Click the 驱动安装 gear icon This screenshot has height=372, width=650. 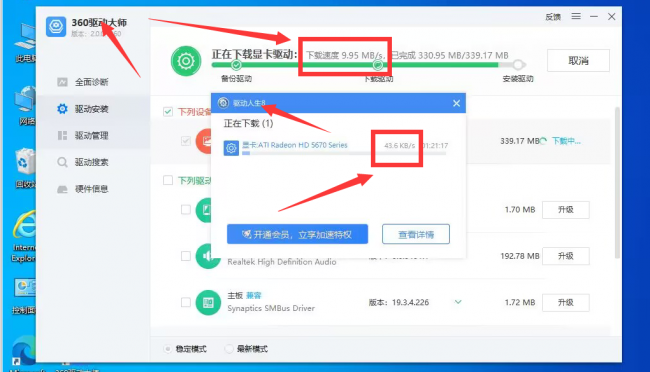pyautogui.click(x=62, y=109)
